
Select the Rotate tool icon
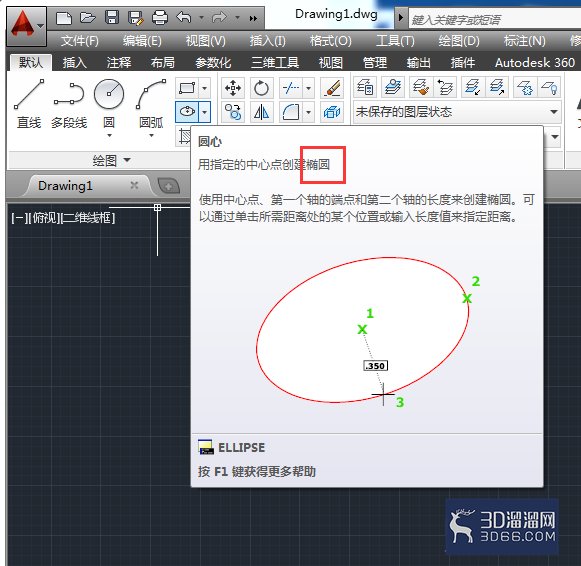tap(262, 88)
